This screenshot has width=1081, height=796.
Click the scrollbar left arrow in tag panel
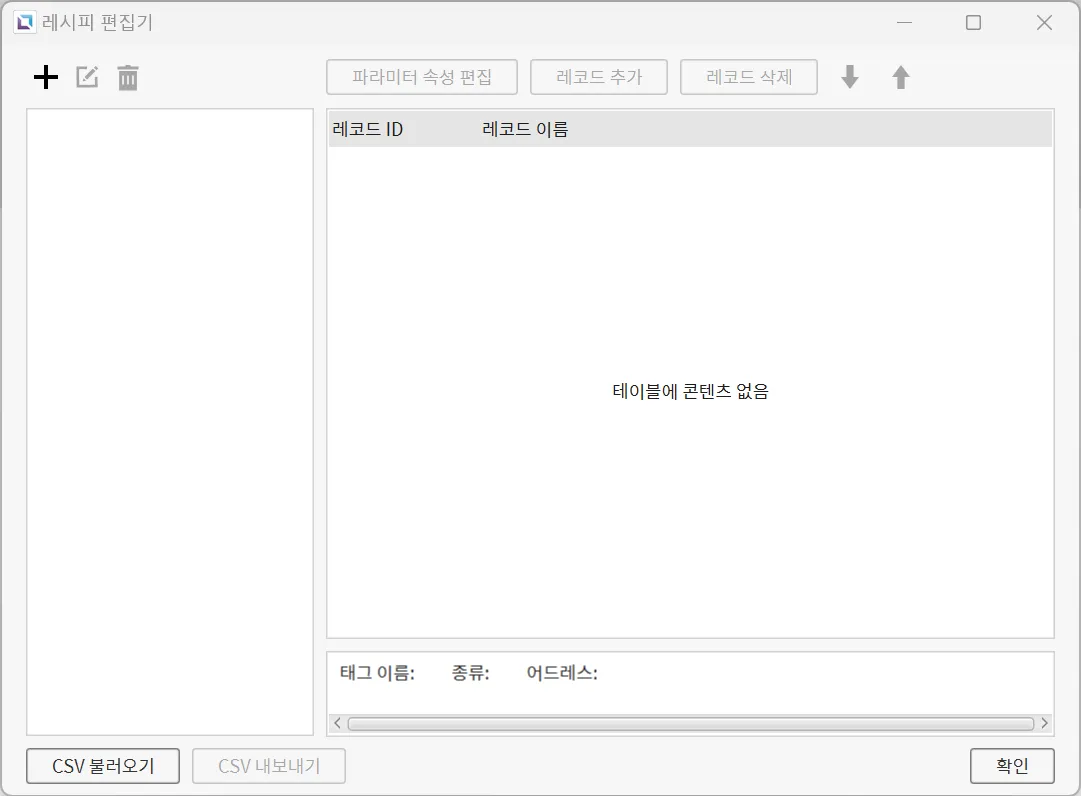(x=337, y=723)
